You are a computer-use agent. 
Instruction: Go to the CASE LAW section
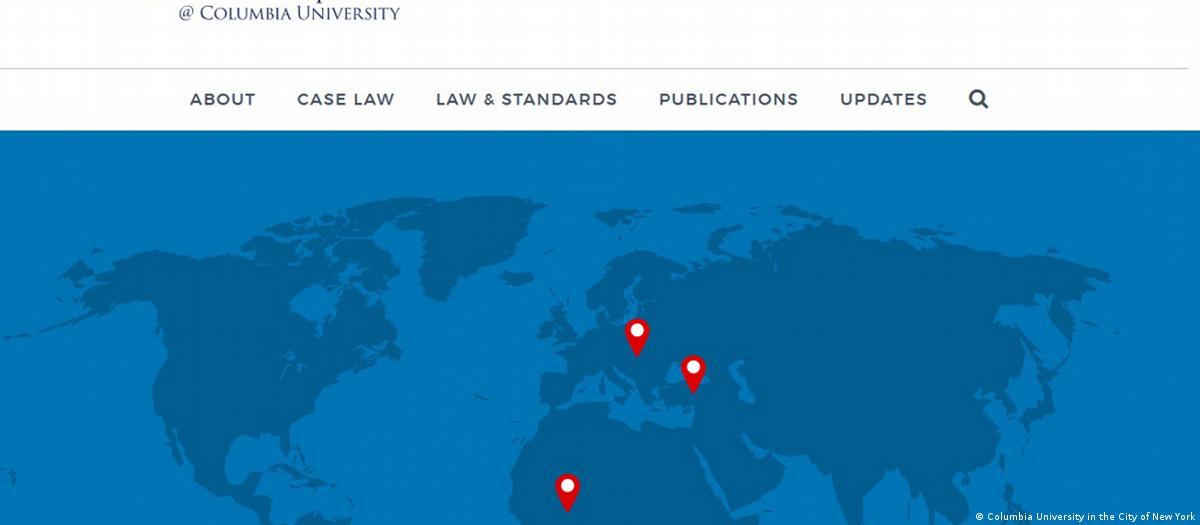[346, 99]
